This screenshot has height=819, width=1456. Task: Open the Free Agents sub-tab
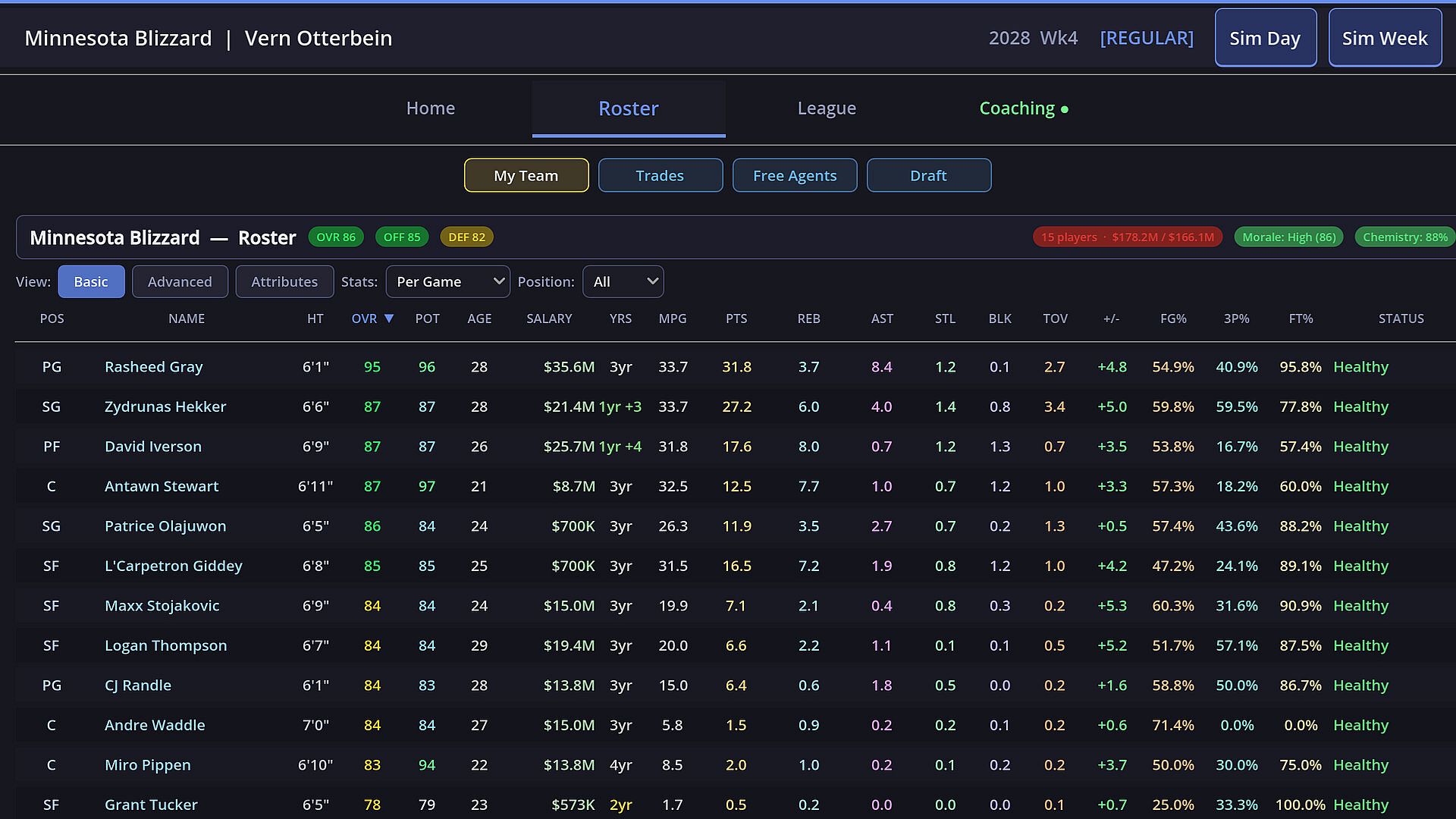[795, 176]
